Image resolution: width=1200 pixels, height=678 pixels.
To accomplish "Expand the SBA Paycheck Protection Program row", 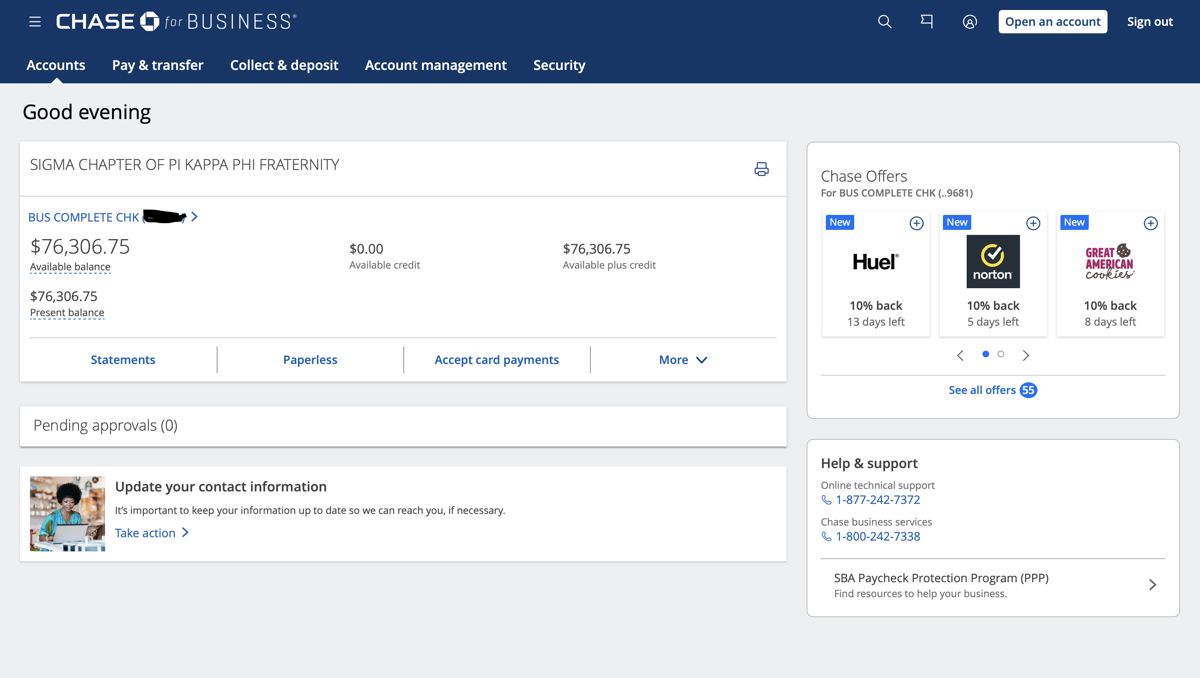I will click(x=993, y=585).
